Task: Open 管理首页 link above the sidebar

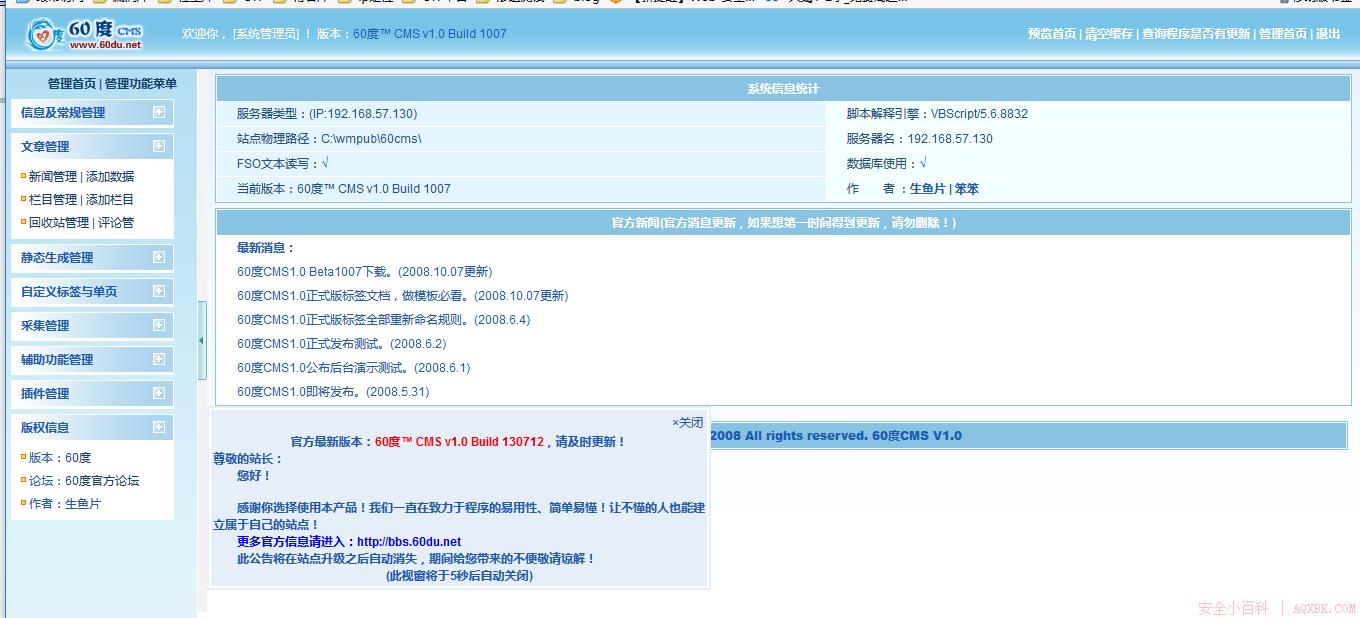Action: tap(72, 84)
